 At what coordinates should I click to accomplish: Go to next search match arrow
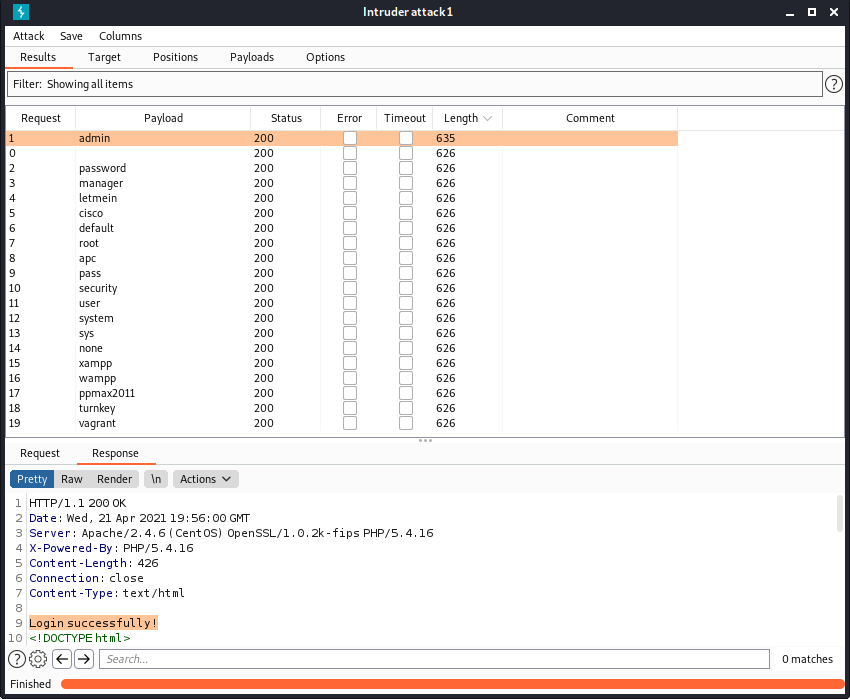84,659
